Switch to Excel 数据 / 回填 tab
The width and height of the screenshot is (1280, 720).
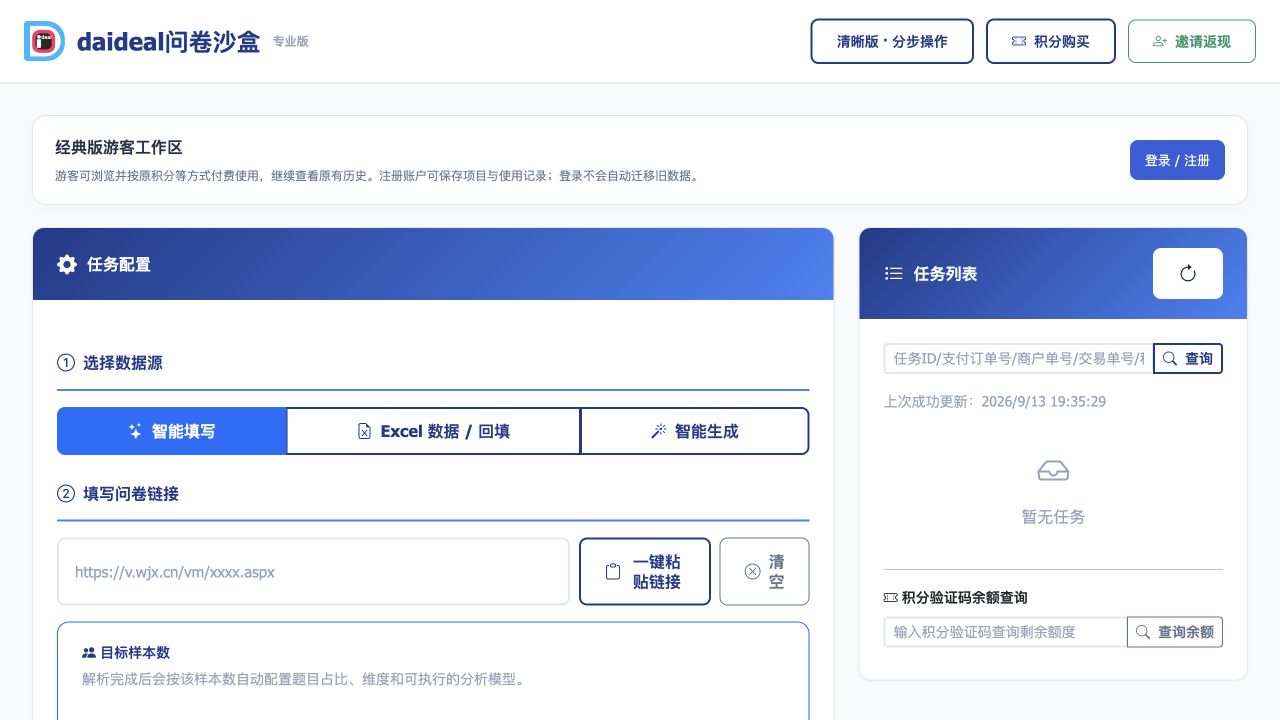coord(434,431)
